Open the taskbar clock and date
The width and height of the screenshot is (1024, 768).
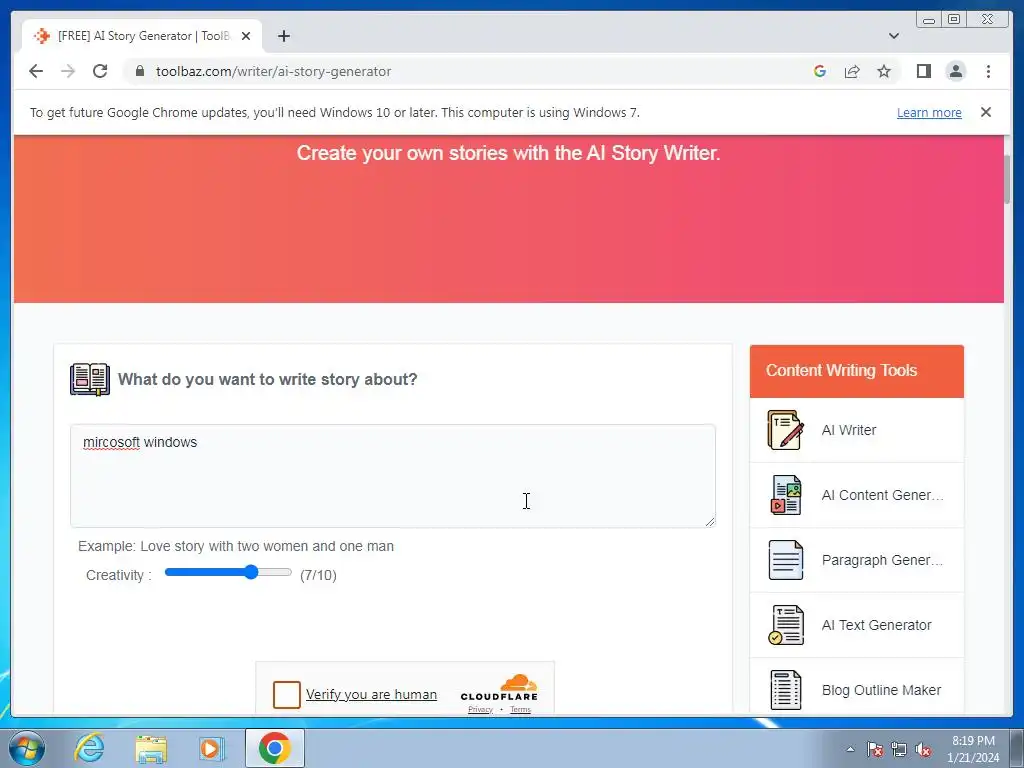pos(973,749)
